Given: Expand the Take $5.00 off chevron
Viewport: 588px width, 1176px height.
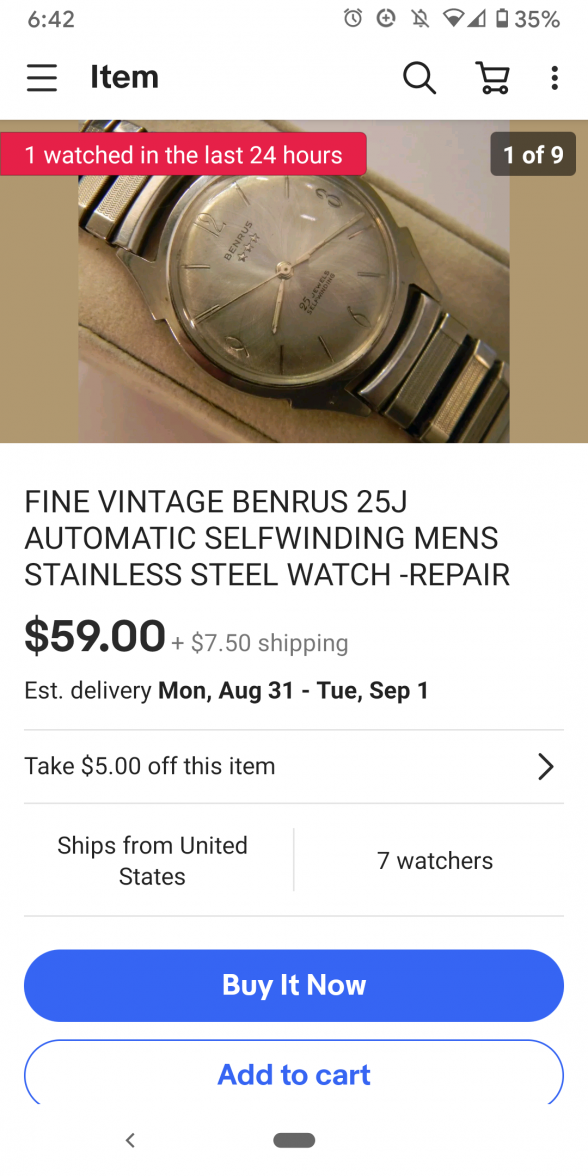Looking at the screenshot, I should click(x=546, y=766).
